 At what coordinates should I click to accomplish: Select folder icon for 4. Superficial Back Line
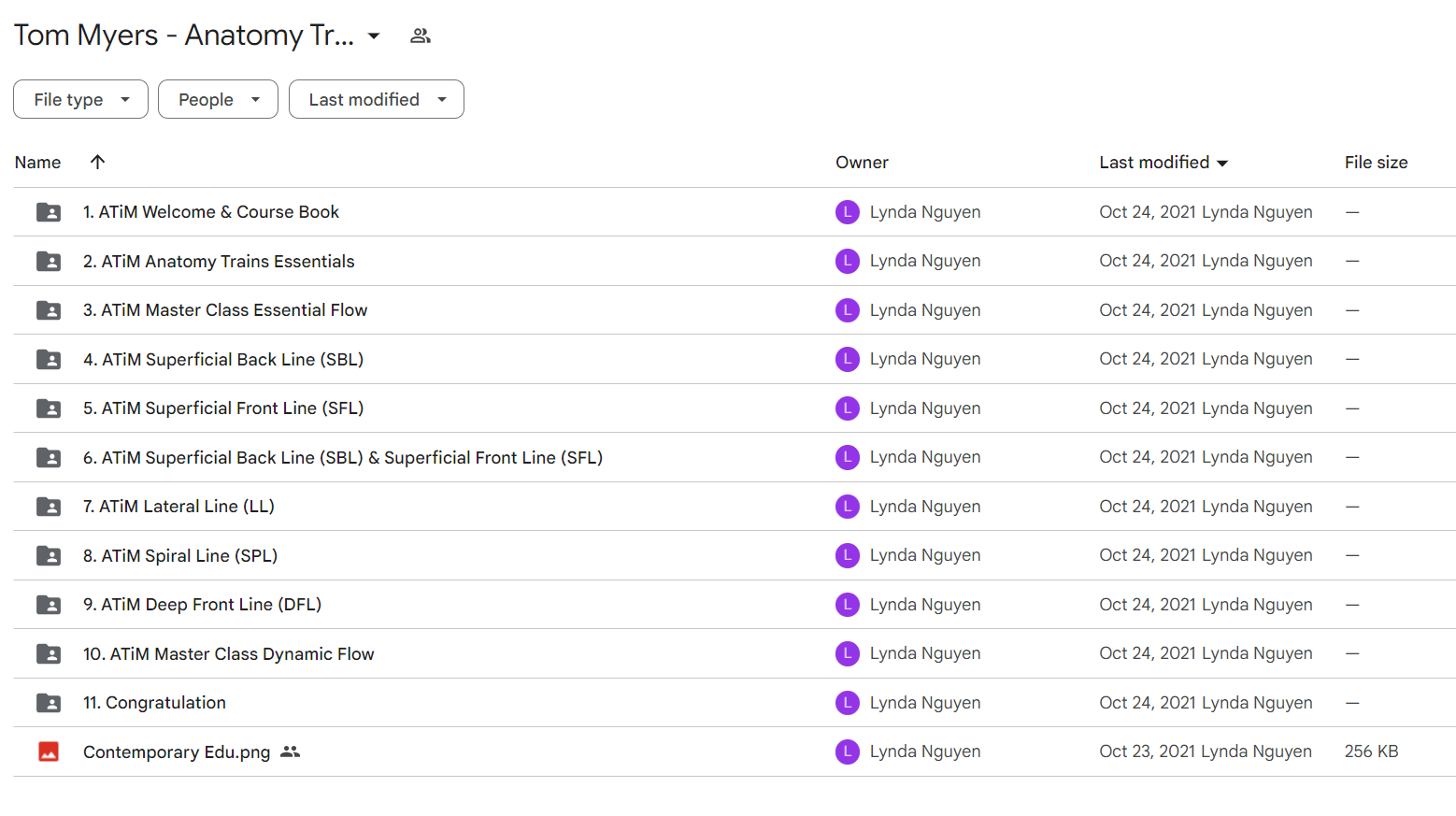(x=49, y=359)
